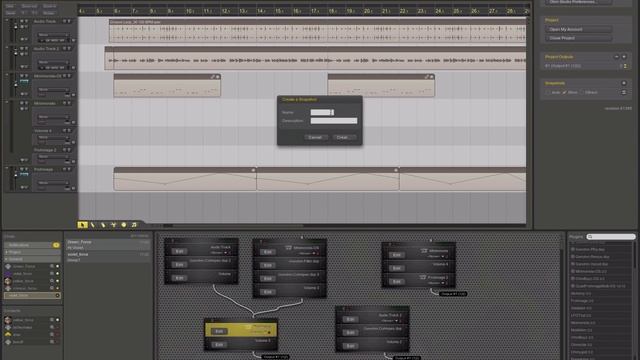The height and width of the screenshot is (360, 640).
Task: Click bar 20 on the timeline ruler
Action: click(367, 11)
